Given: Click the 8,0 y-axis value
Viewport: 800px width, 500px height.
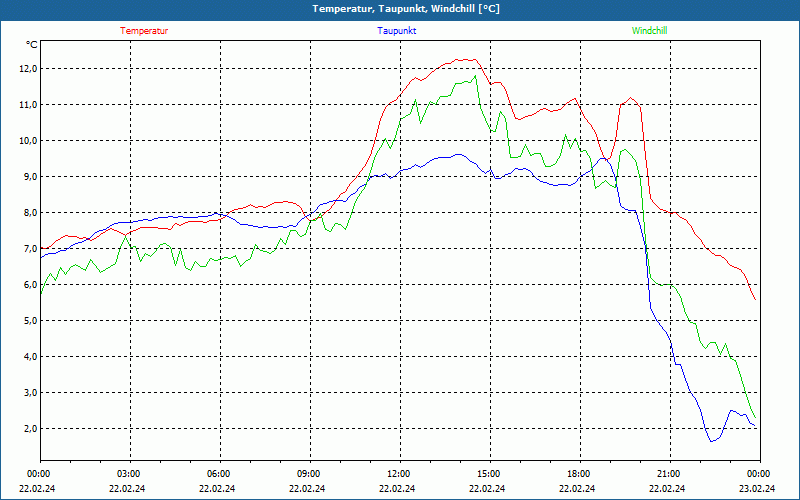Looking at the screenshot, I should pyautogui.click(x=31, y=213).
